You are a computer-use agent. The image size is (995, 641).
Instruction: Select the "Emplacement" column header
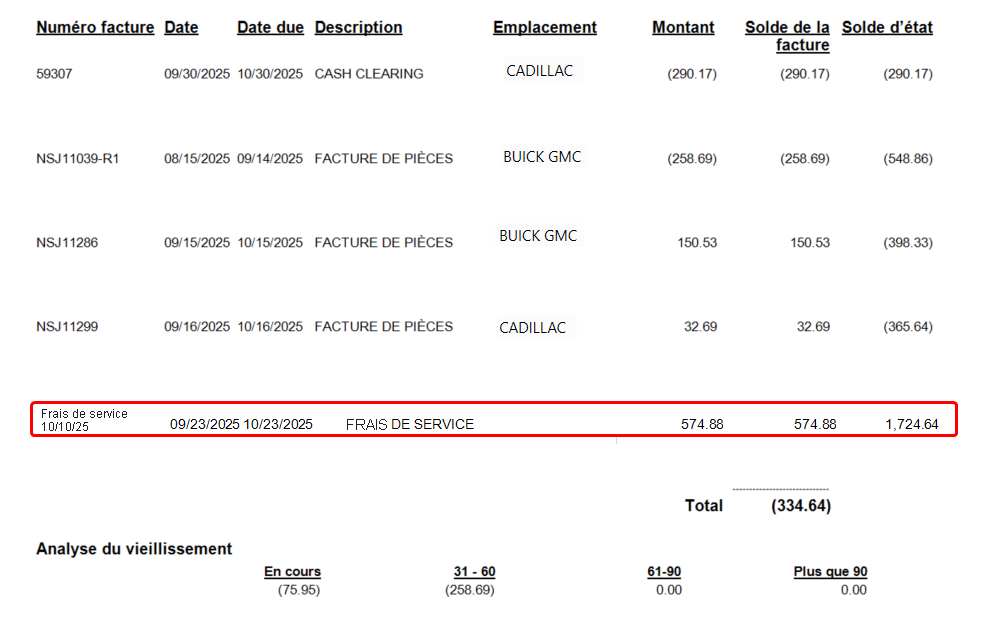pyautogui.click(x=544, y=28)
